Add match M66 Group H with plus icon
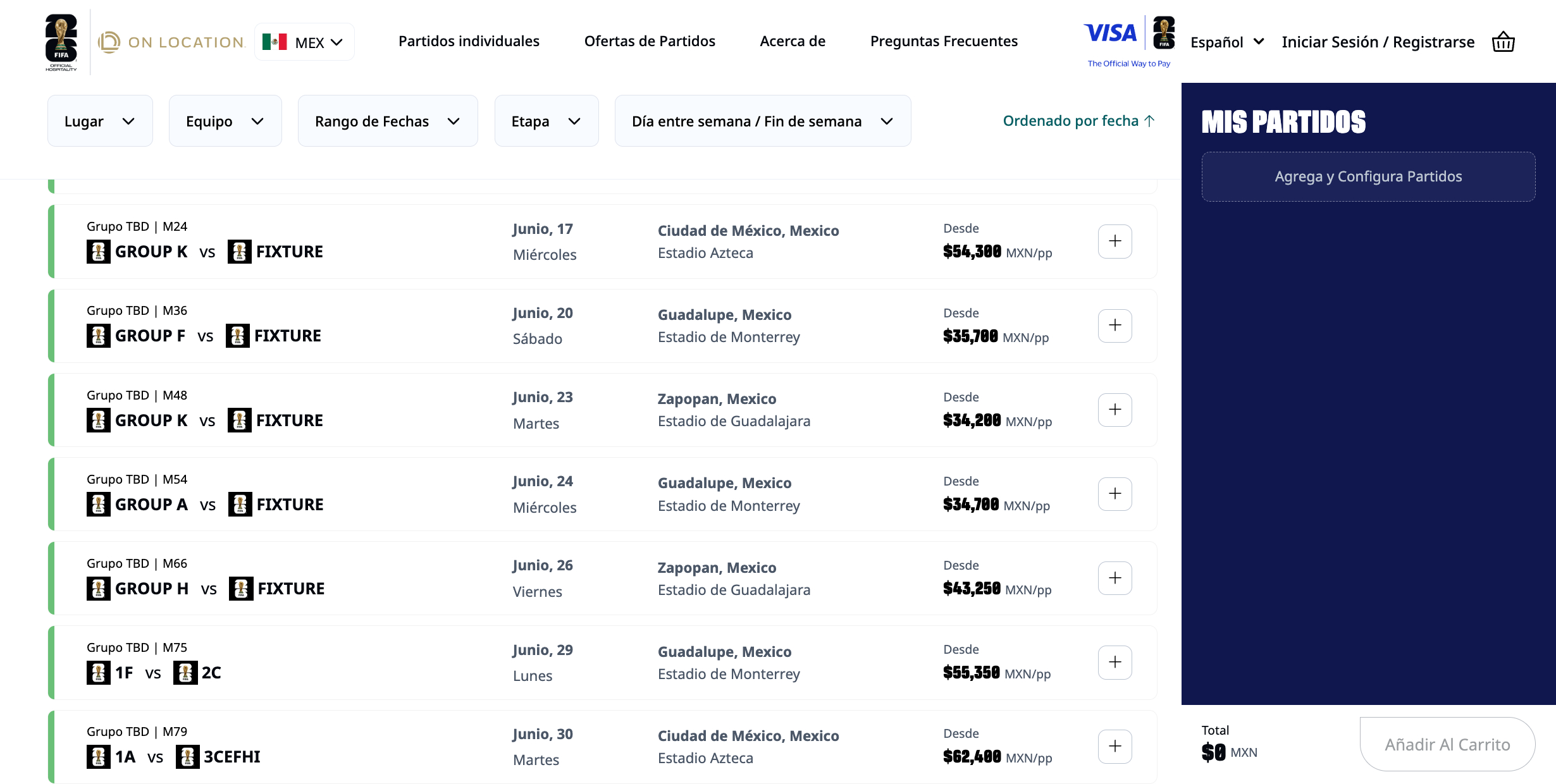Viewport: 1556px width, 784px height. pyautogui.click(x=1115, y=578)
